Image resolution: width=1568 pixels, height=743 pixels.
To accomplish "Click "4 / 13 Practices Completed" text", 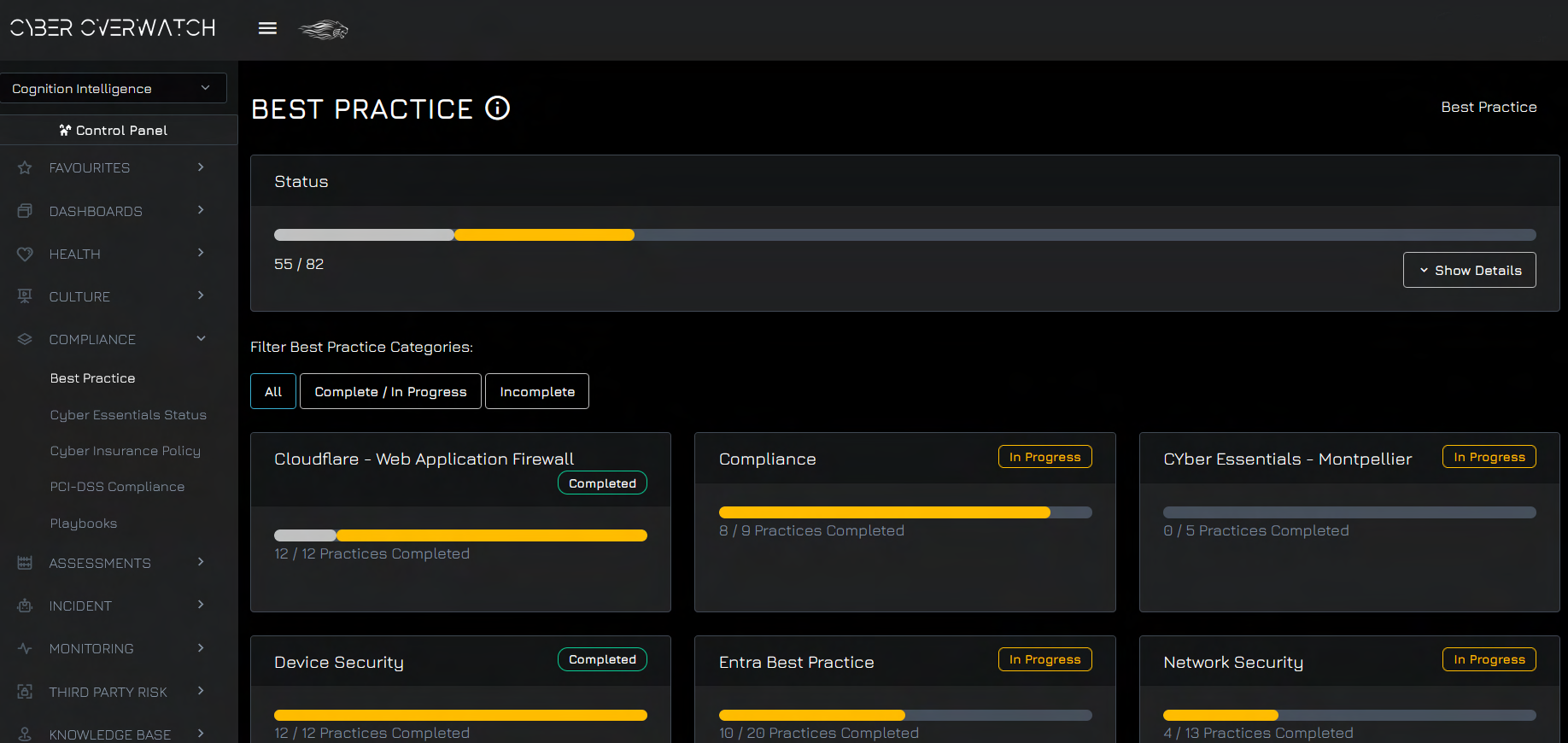I will coord(1258,734).
